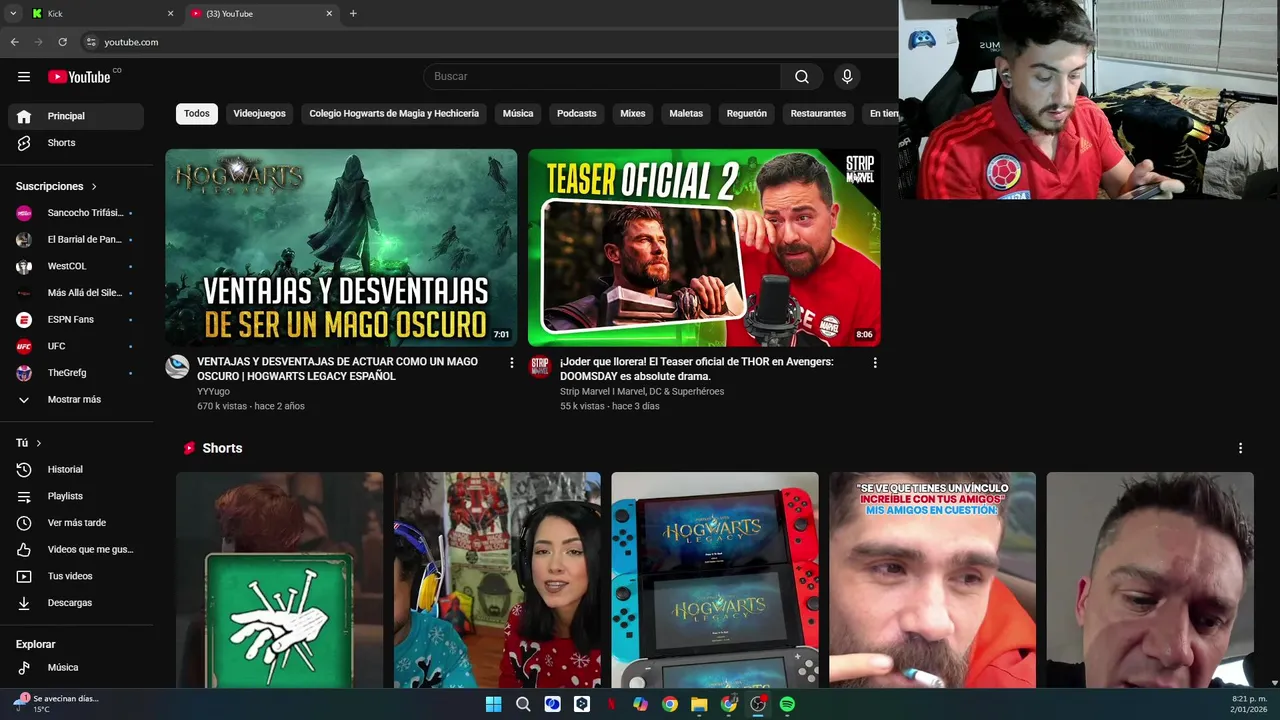Close the Kick browser tab
Viewport: 1280px width, 720px height.
point(170,14)
